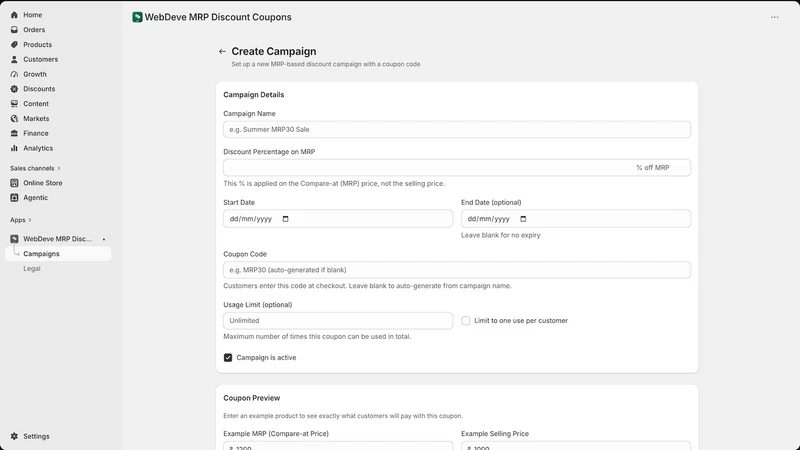The image size is (800, 450).
Task: Click the Discount Percentage on MRP field
Action: click(x=457, y=167)
